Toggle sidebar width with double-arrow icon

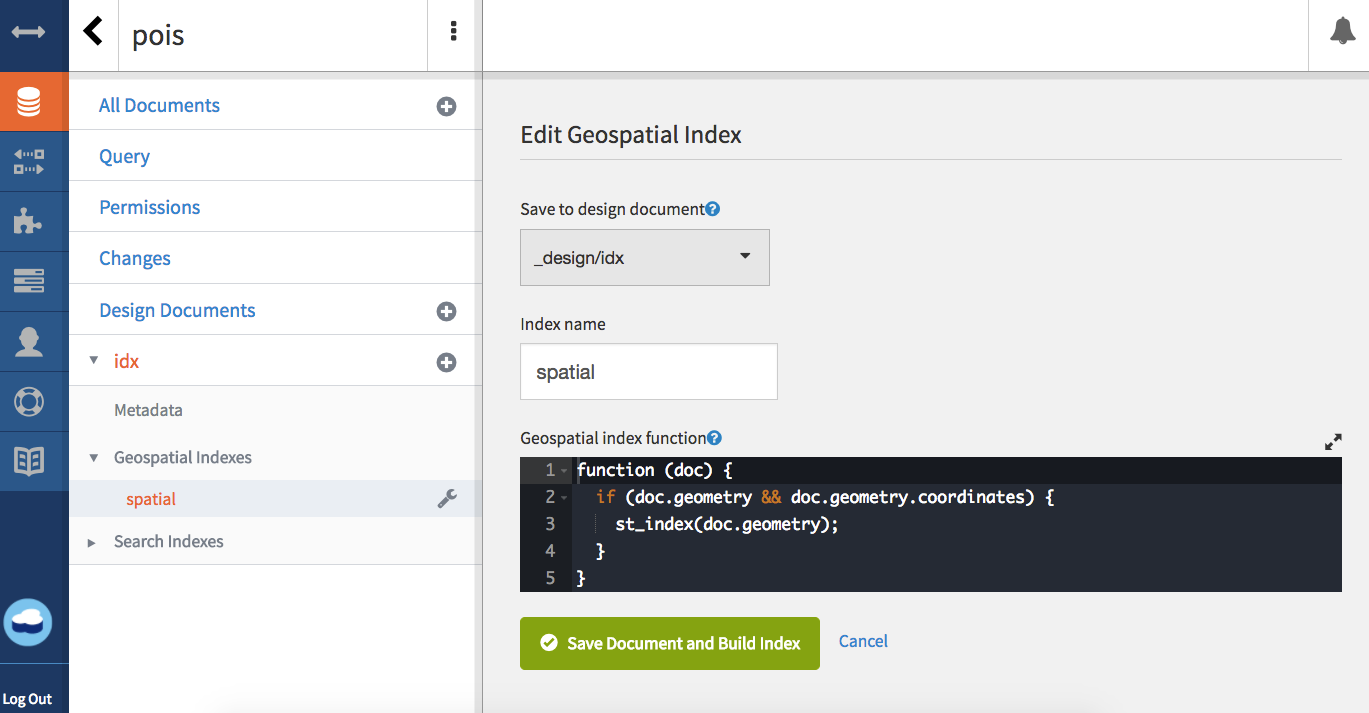[28, 33]
